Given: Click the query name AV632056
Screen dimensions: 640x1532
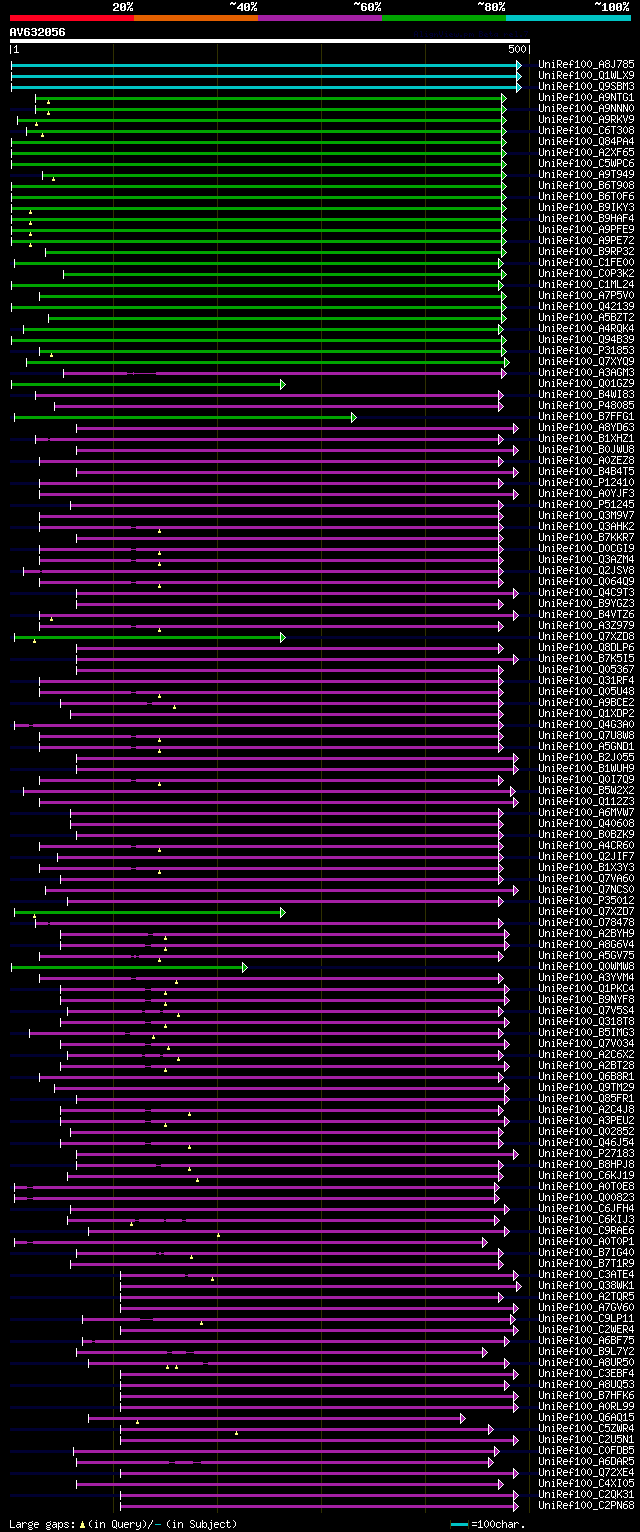Looking at the screenshot, I should (x=38, y=32).
